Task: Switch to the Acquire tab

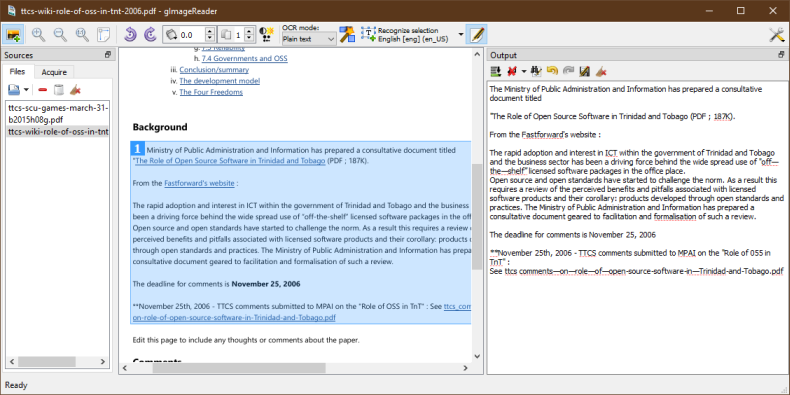Action: (x=54, y=72)
